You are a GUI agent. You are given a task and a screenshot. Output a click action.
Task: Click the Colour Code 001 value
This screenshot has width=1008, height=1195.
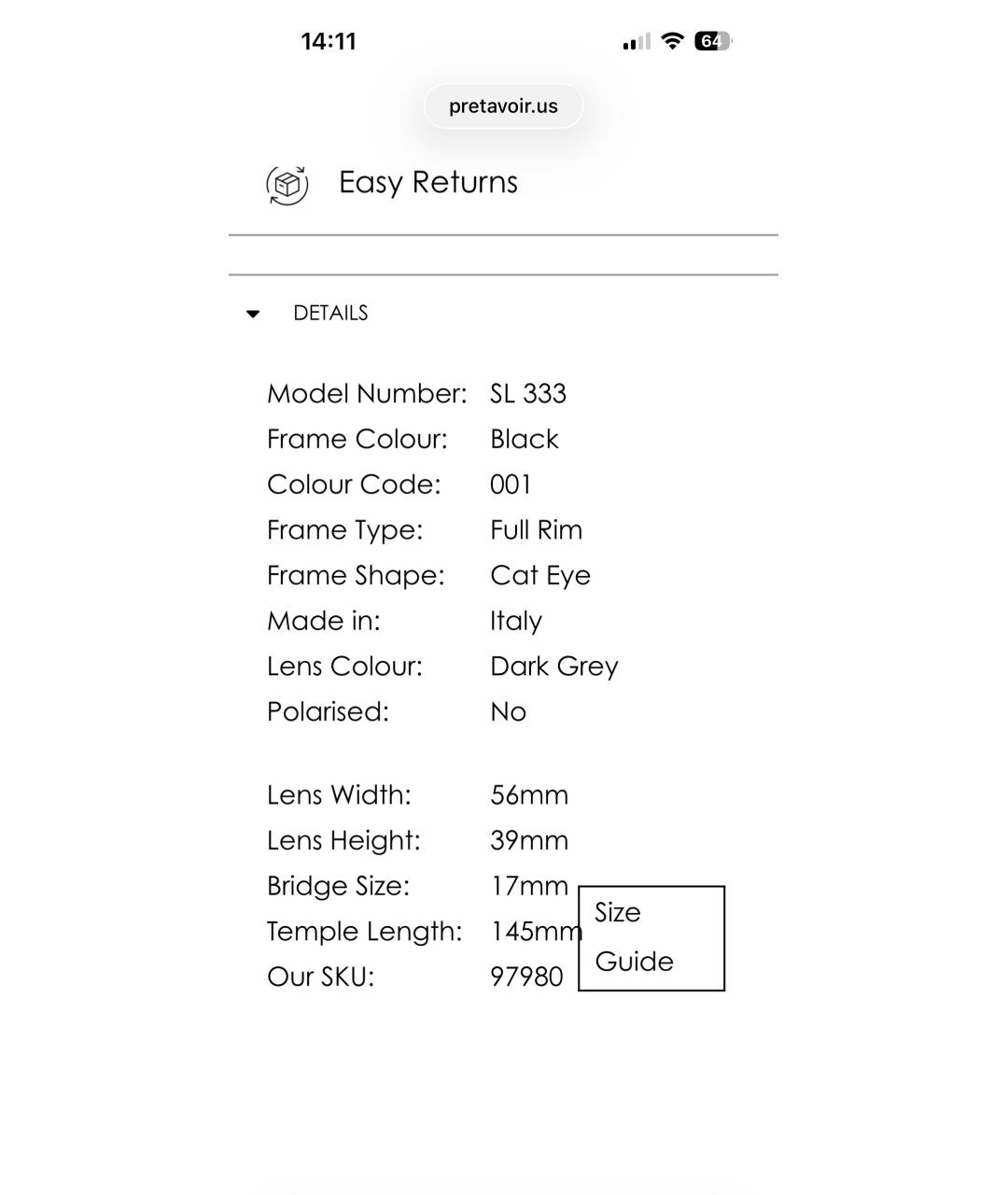[x=511, y=485]
